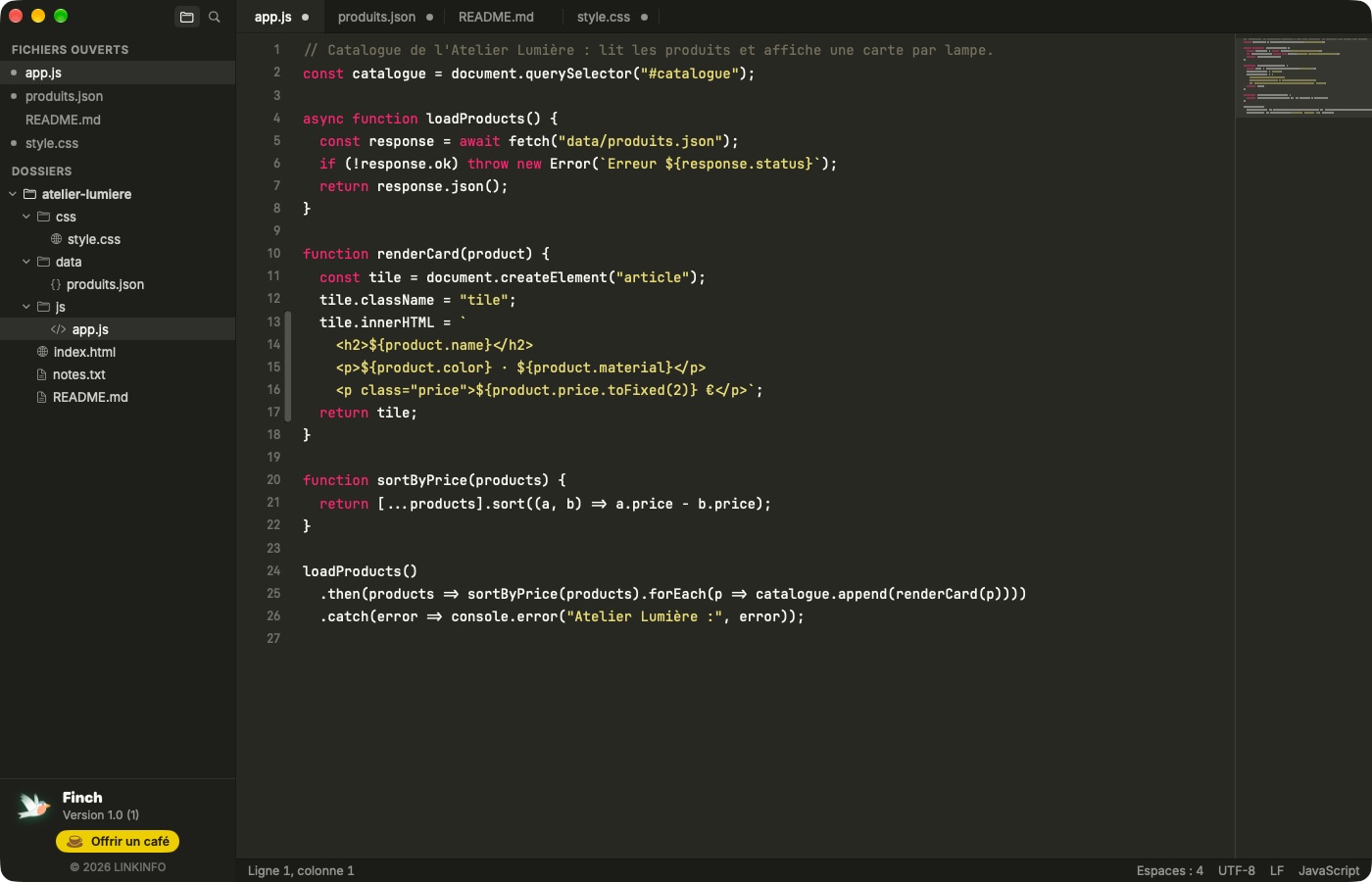Click the code icon beside app.js in the tree
The height and width of the screenshot is (882, 1372).
[x=59, y=329]
